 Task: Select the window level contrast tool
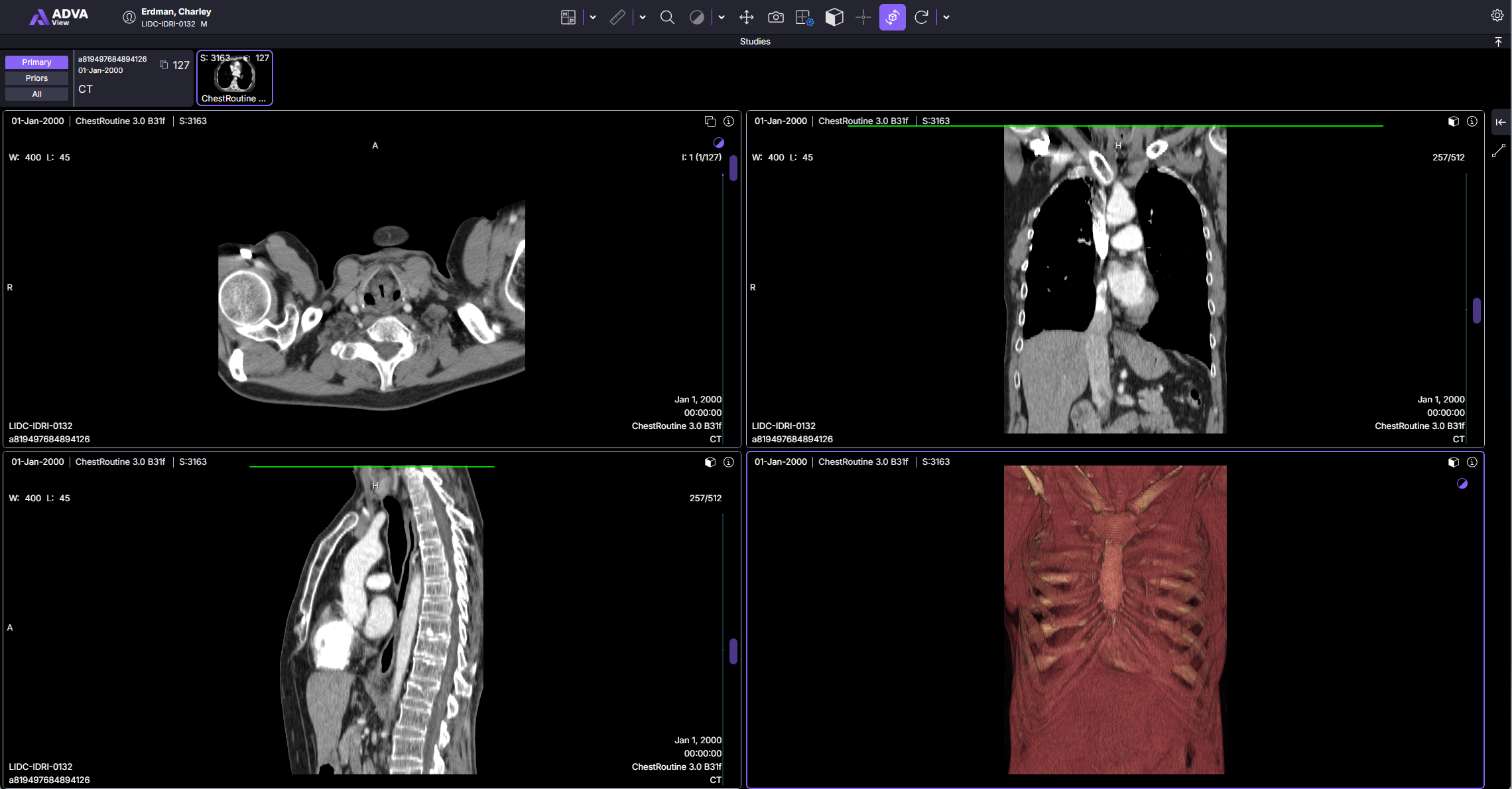[x=697, y=17]
